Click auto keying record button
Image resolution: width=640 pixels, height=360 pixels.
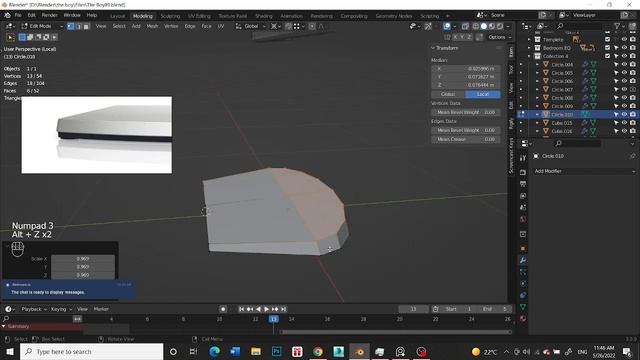point(223,309)
